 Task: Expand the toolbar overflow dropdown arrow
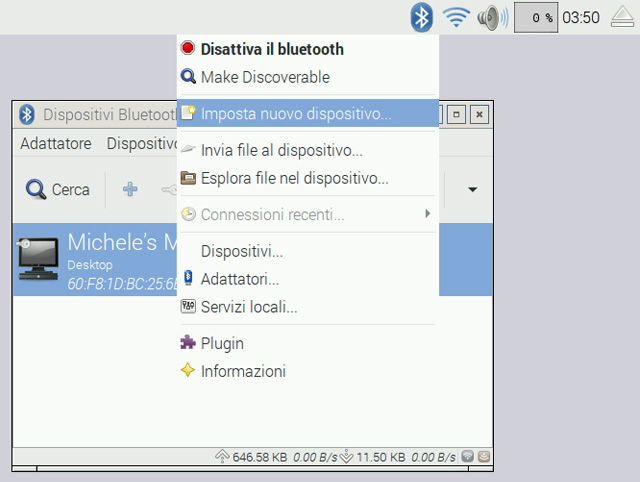click(472, 189)
